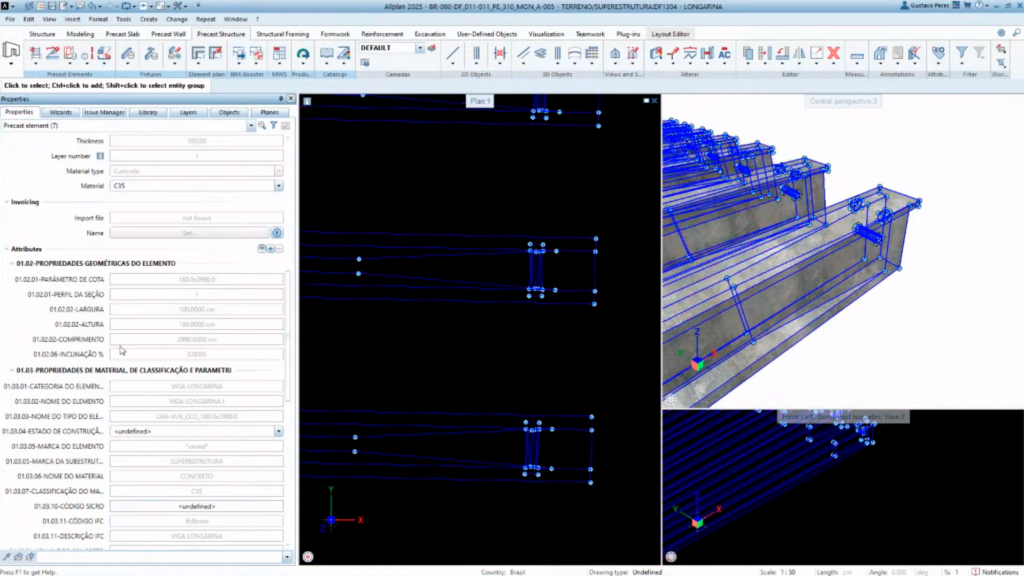
Task: Click the Mirror tool in the Editar group
Action: pos(799,54)
